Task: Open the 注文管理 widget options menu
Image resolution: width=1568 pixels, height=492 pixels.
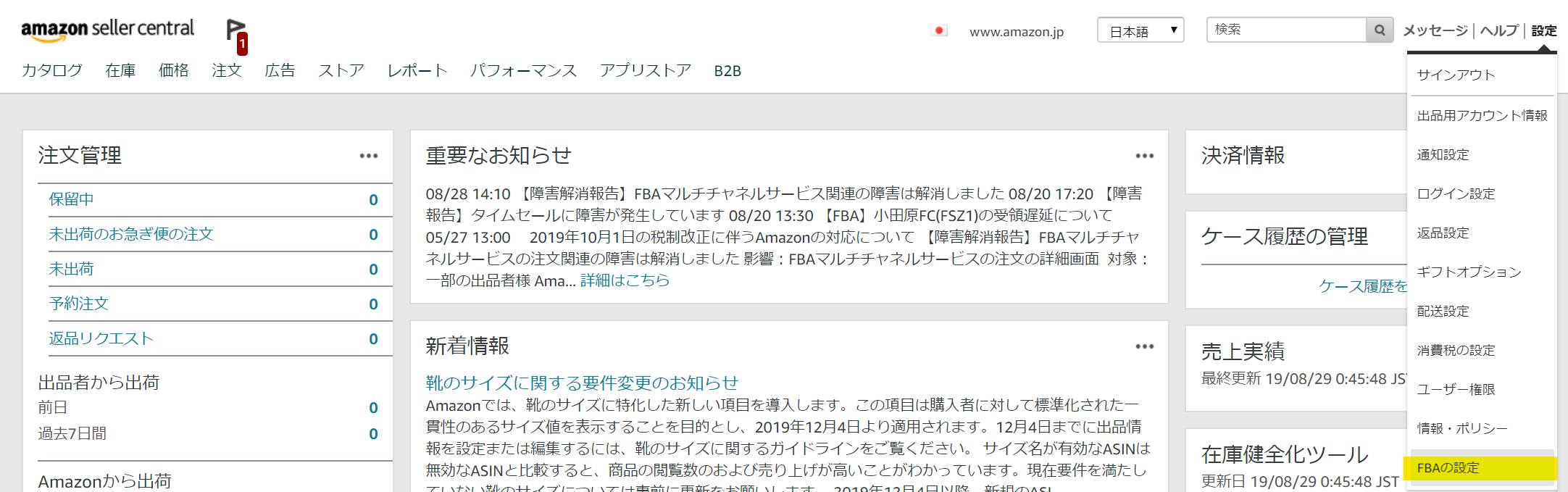Action: pos(369,156)
